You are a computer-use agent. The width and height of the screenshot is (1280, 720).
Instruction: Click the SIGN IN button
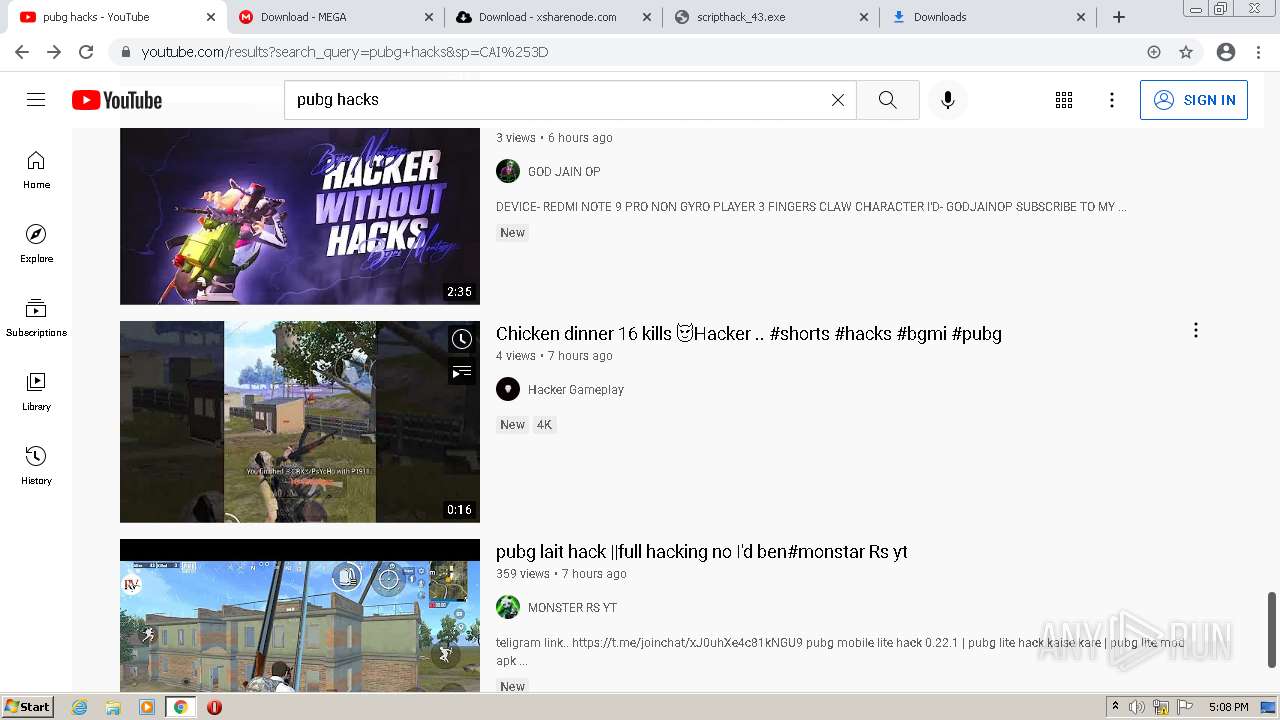coord(1194,100)
